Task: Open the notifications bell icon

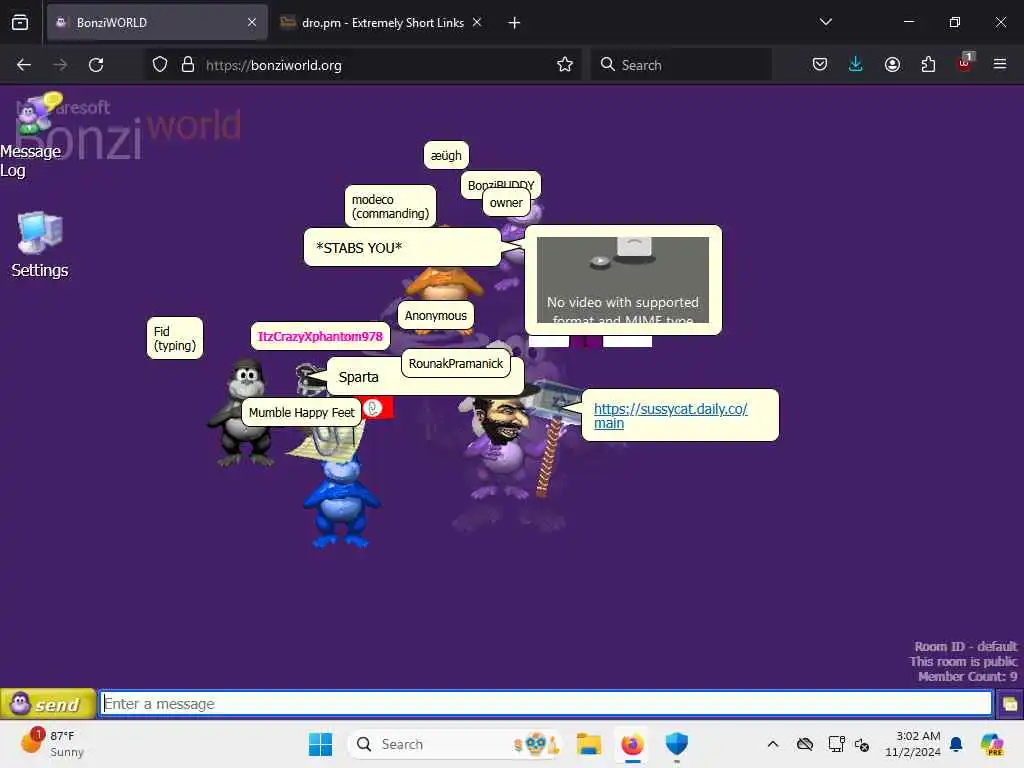Action: 956,744
